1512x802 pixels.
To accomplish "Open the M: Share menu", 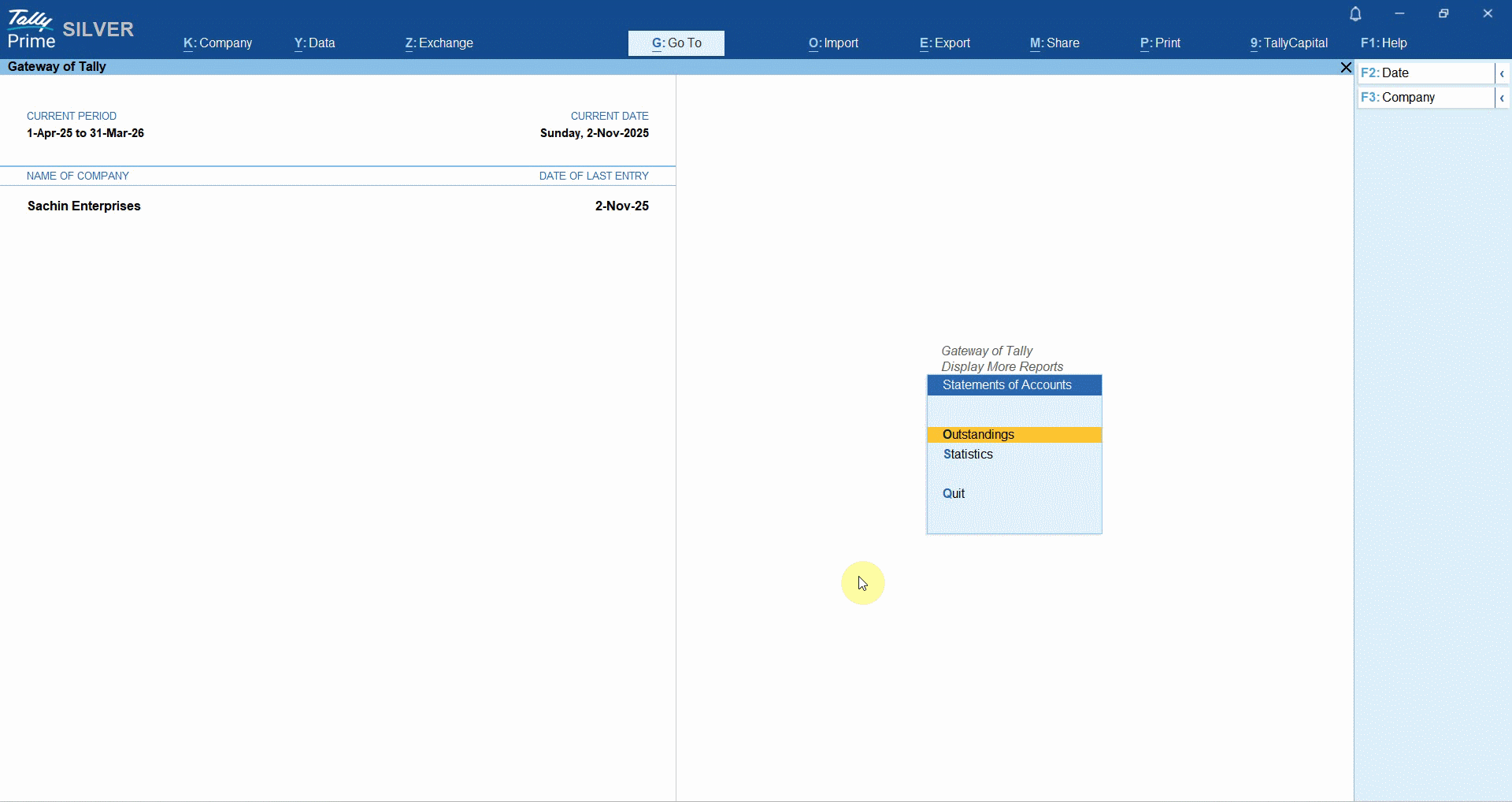I will 1055,43.
